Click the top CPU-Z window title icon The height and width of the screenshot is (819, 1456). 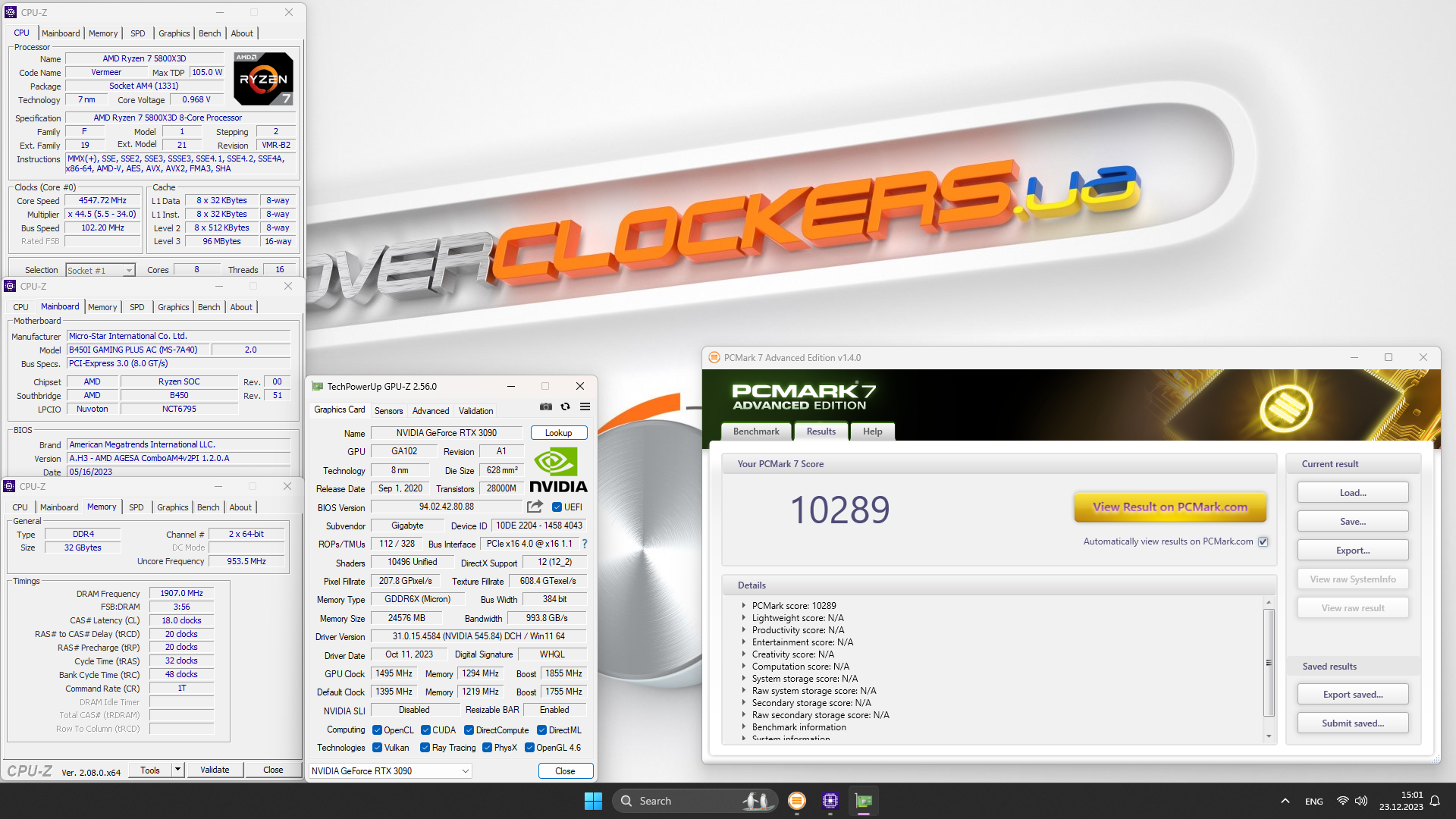tap(11, 12)
